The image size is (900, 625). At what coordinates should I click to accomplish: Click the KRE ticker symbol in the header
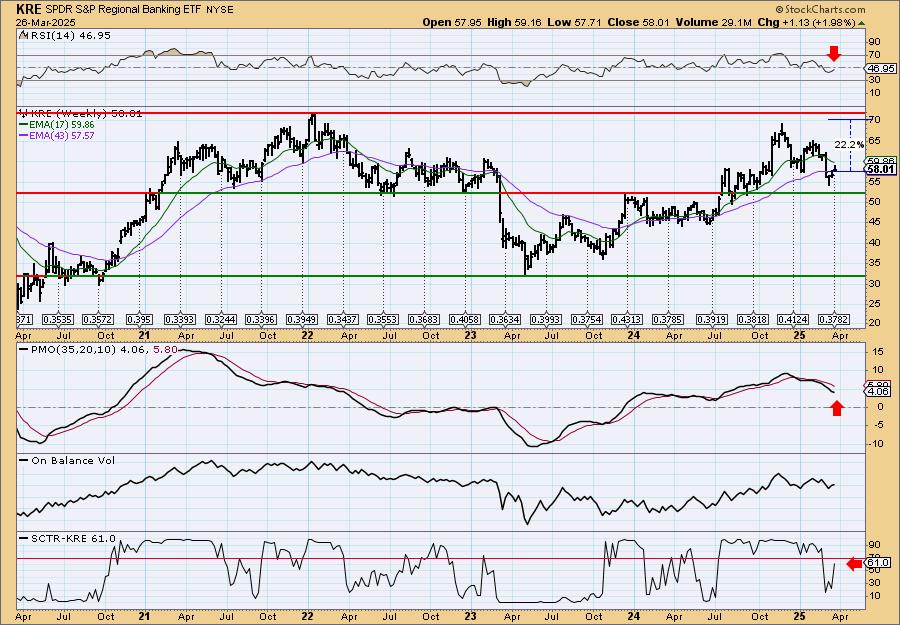point(29,10)
